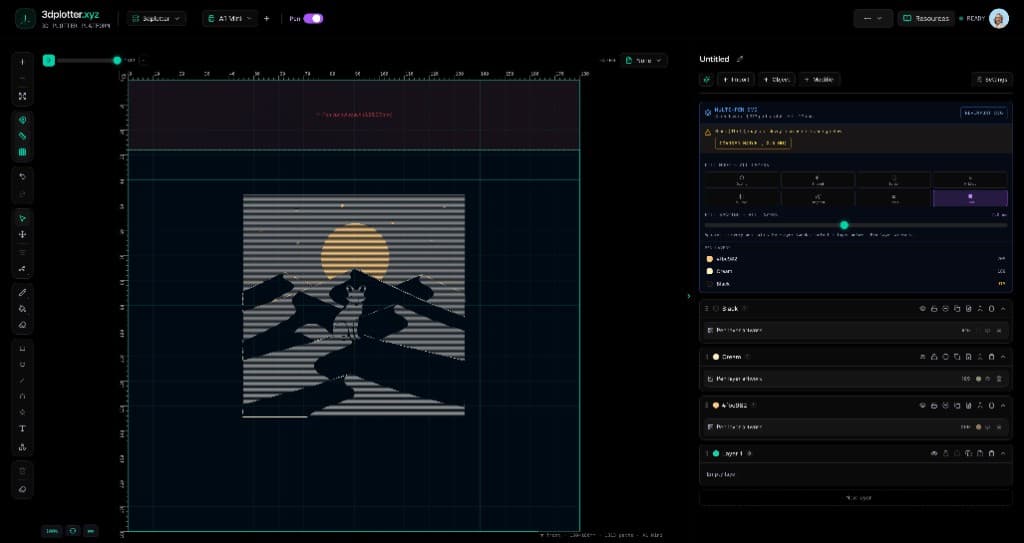Open the dropdown at the canvas top-right corner
The image size is (1024, 543).
coord(643,60)
